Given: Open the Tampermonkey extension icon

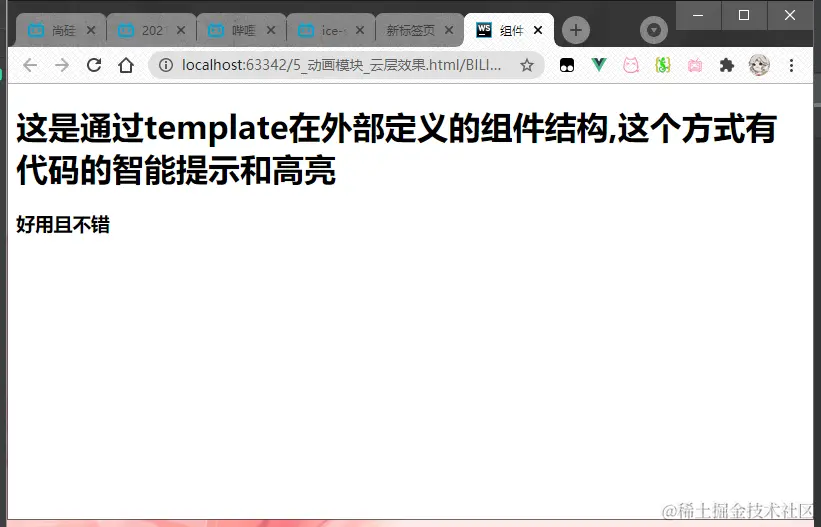Looking at the screenshot, I should coord(567,65).
